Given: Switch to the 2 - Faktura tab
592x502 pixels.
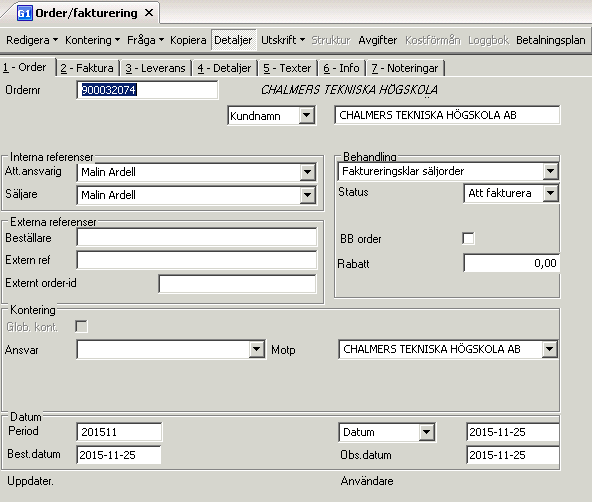Looking at the screenshot, I should click(88, 68).
